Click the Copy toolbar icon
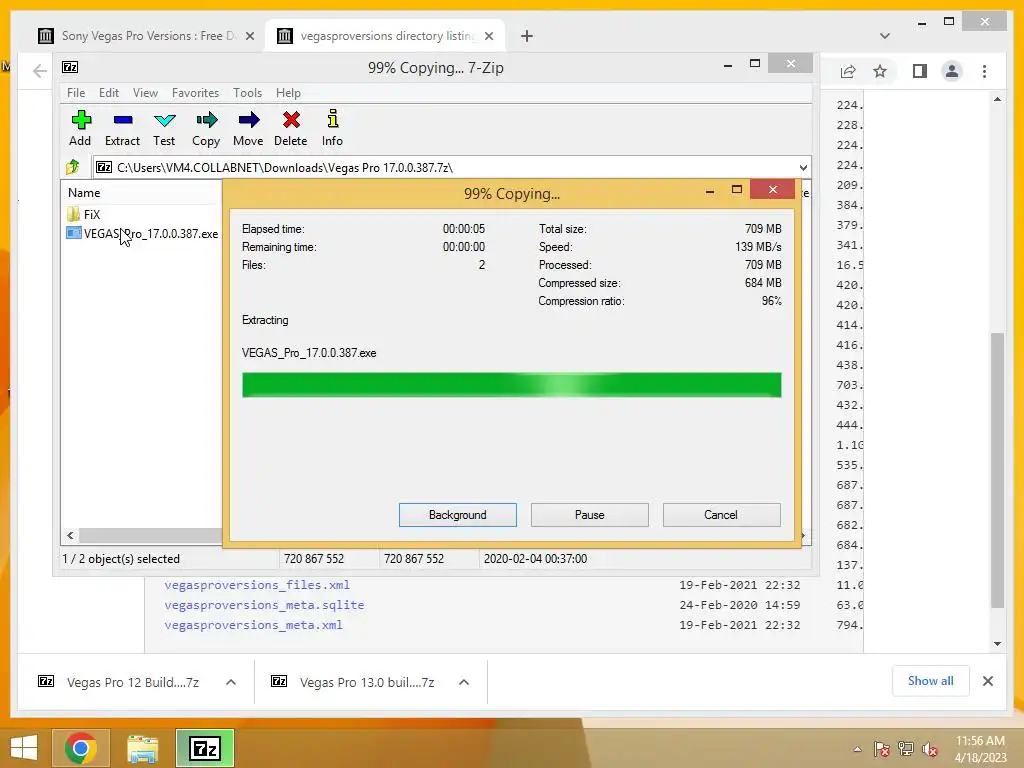This screenshot has height=768, width=1024. [206, 128]
